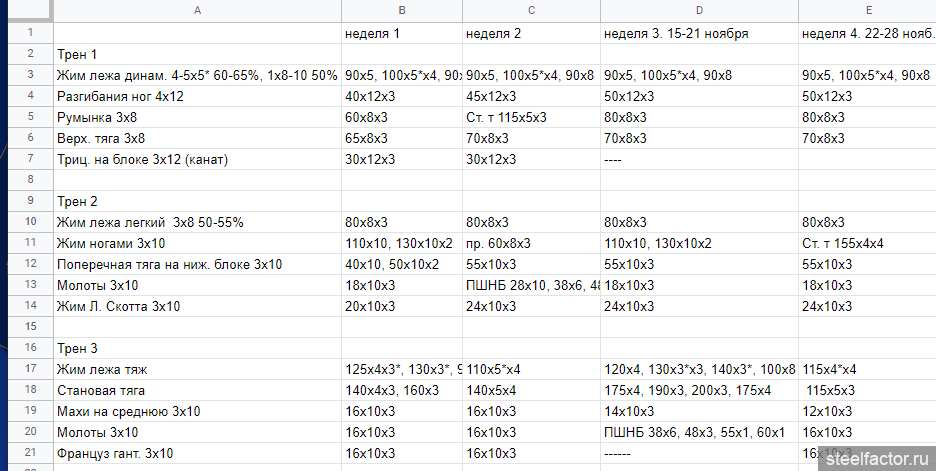
Task: Select column B header
Action: tap(401, 9)
